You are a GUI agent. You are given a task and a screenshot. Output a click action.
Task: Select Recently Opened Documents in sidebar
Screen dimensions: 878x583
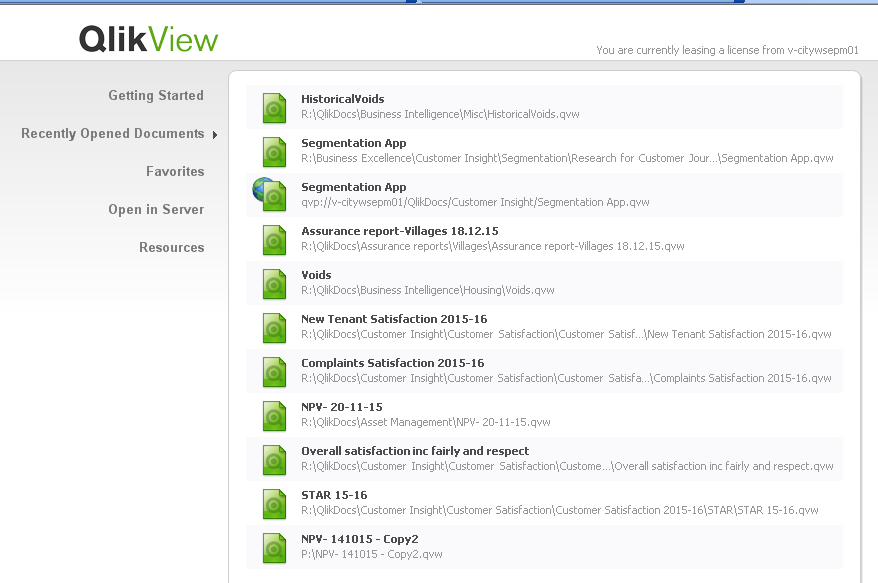pyautogui.click(x=113, y=133)
